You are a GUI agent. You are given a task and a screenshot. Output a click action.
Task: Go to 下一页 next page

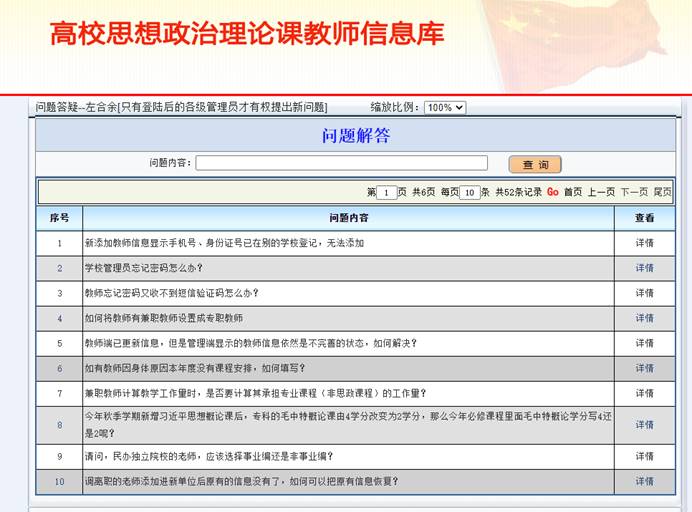click(634, 192)
